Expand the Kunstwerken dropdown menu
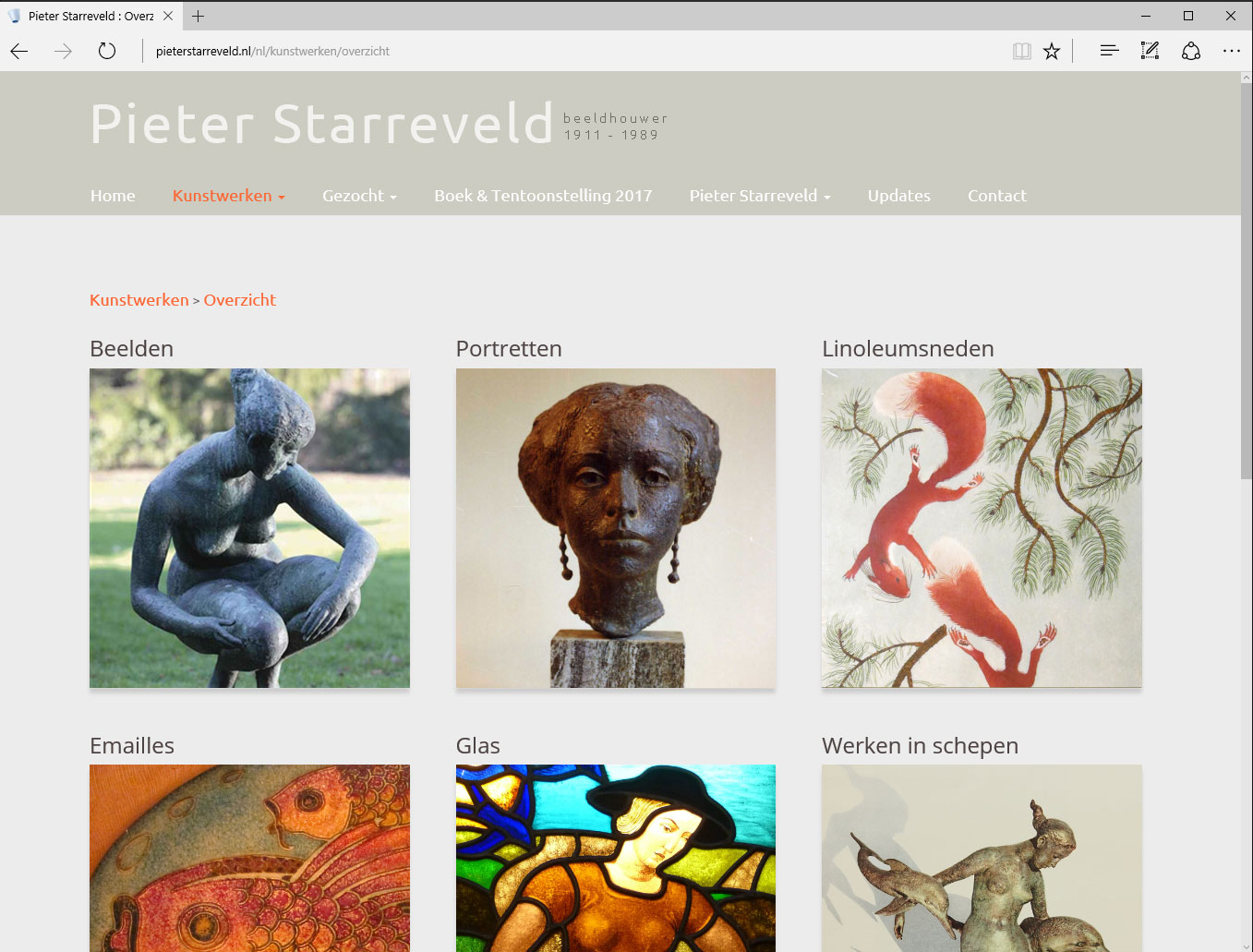Screen dimensions: 1253x952 [x=228, y=196]
